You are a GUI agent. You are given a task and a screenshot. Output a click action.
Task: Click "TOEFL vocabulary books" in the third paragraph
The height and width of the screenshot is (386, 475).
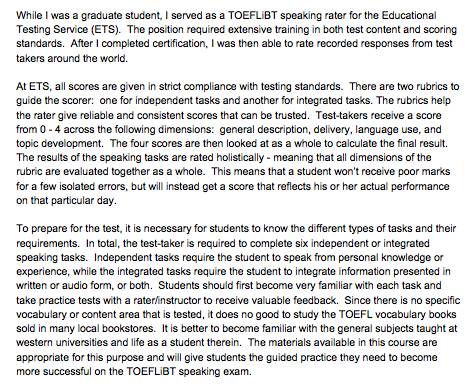coord(397,314)
